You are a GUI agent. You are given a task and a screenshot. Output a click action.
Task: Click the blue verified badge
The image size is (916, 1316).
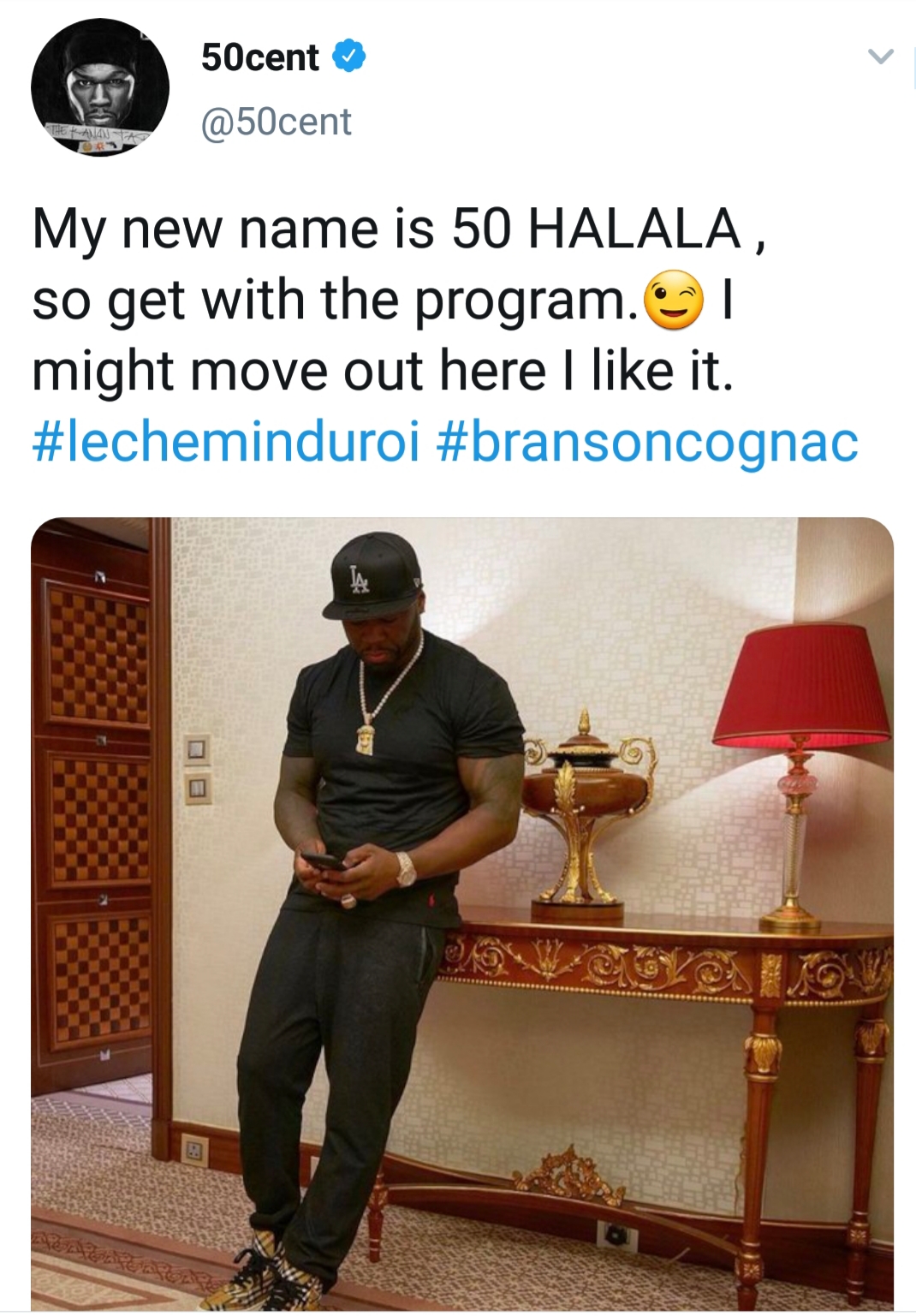click(349, 57)
